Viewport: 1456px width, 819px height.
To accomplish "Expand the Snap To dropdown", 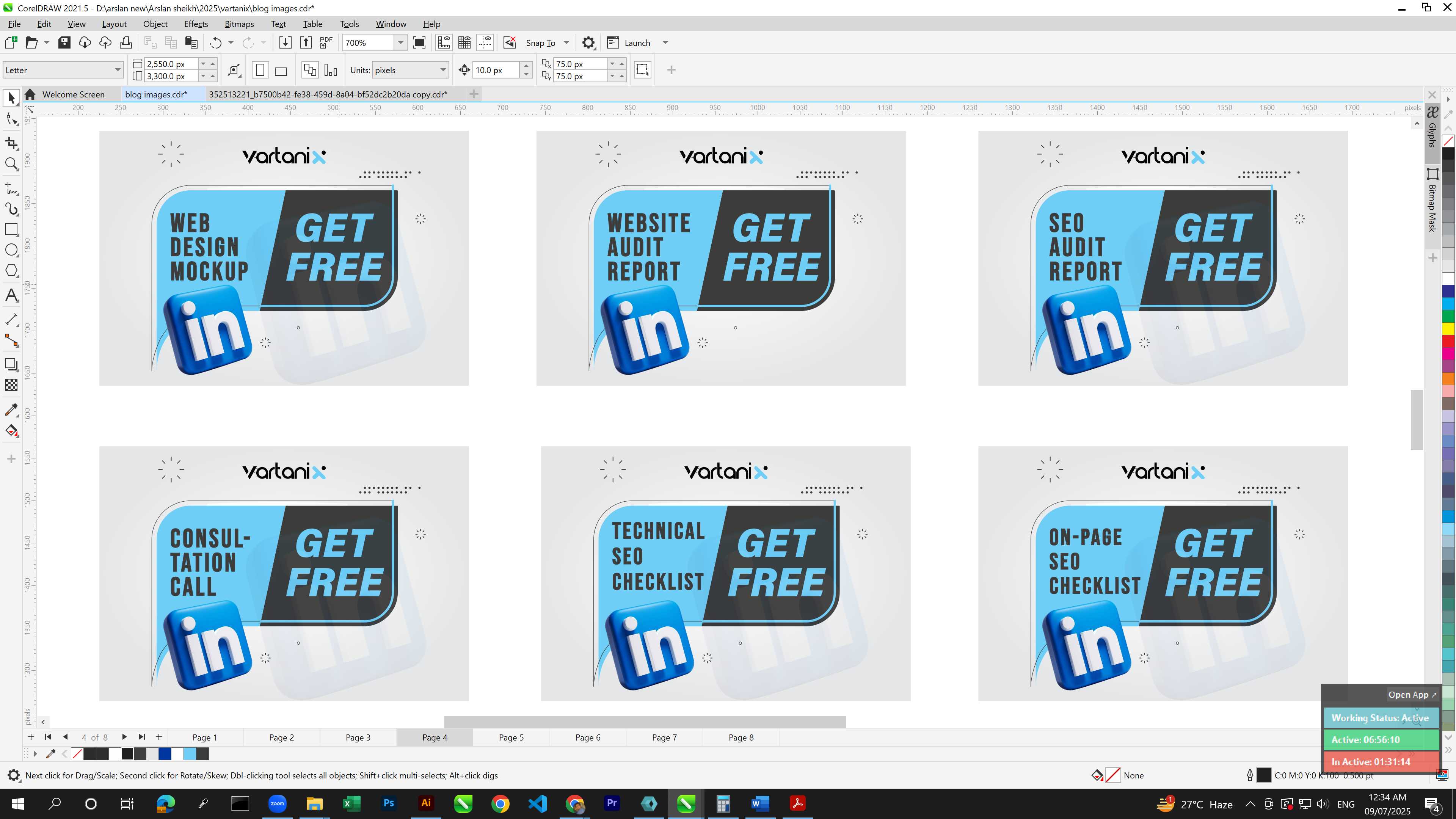I will (x=566, y=42).
